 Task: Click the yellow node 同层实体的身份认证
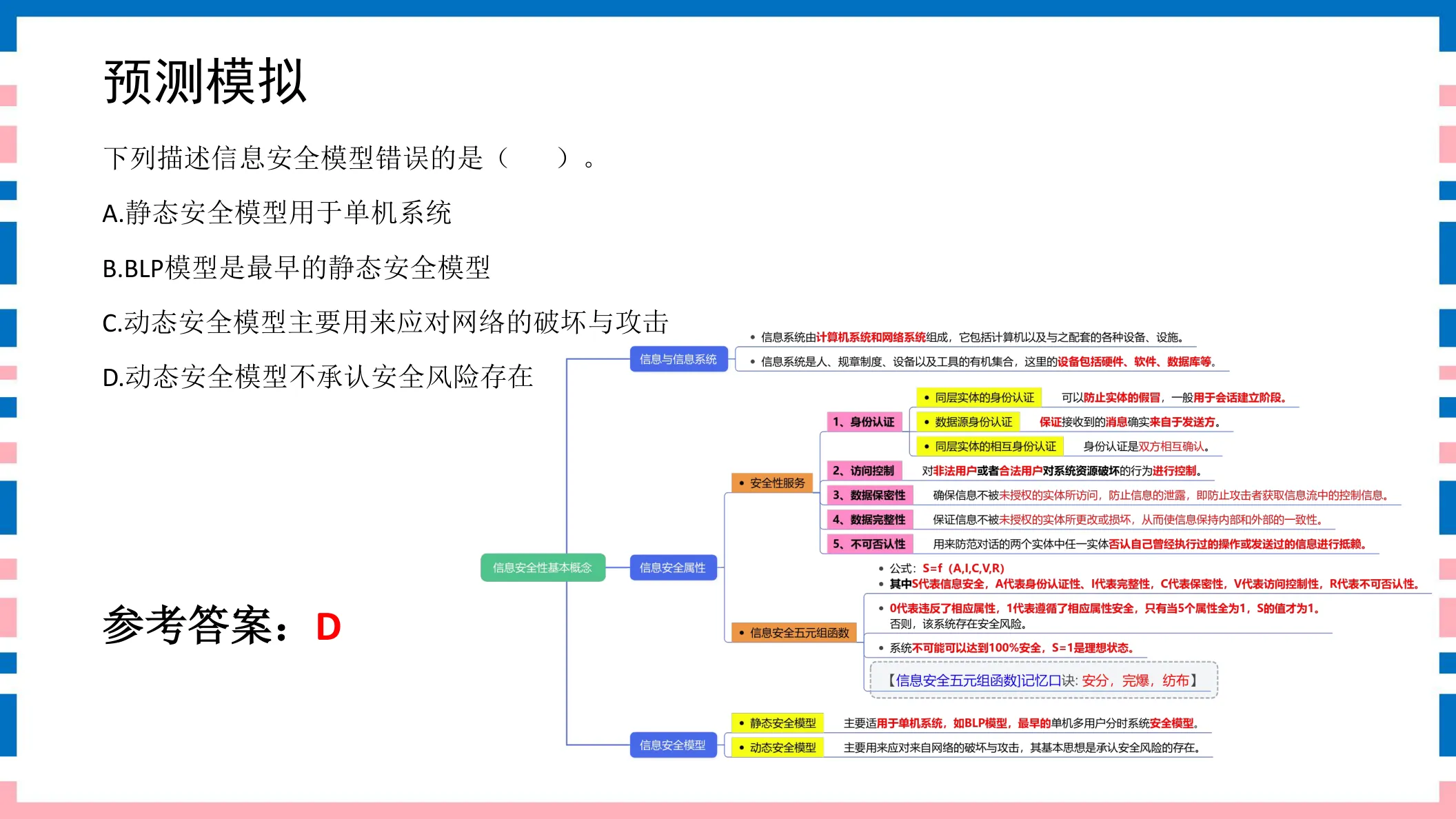(x=979, y=397)
